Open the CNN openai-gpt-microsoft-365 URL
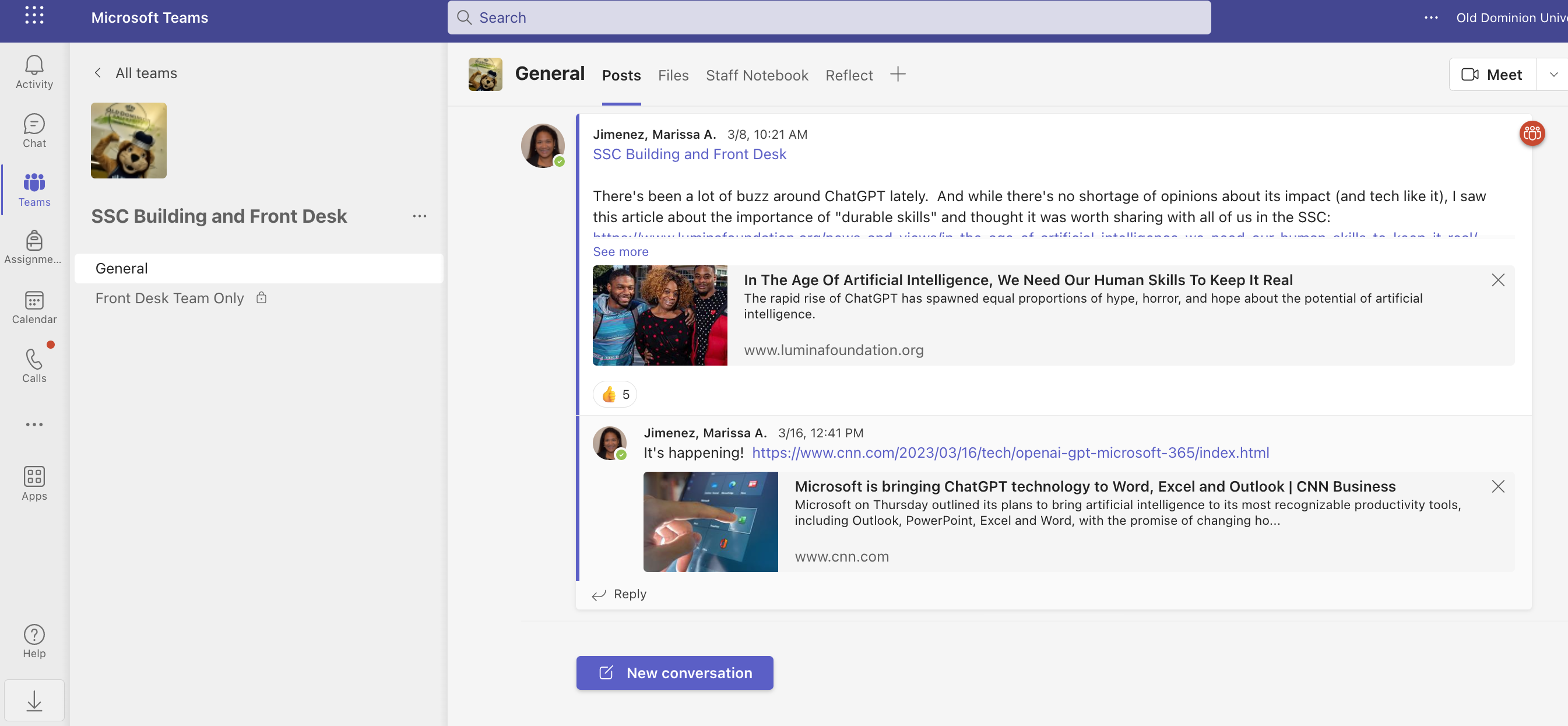1568x726 pixels. (x=1010, y=453)
